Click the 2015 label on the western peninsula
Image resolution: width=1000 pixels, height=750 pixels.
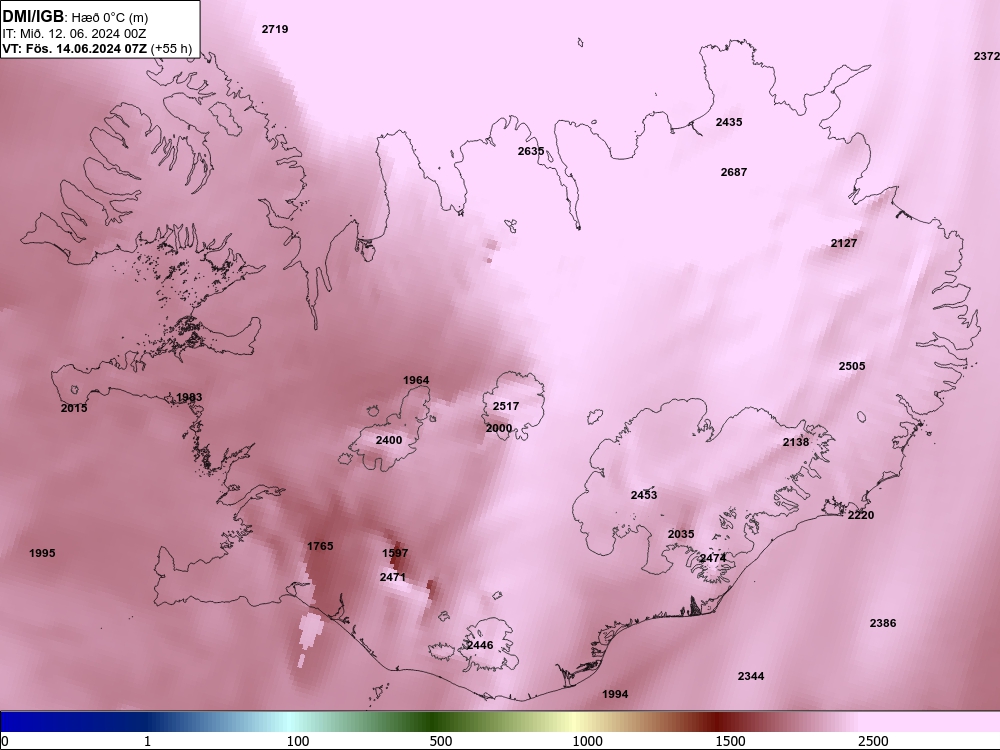point(74,408)
